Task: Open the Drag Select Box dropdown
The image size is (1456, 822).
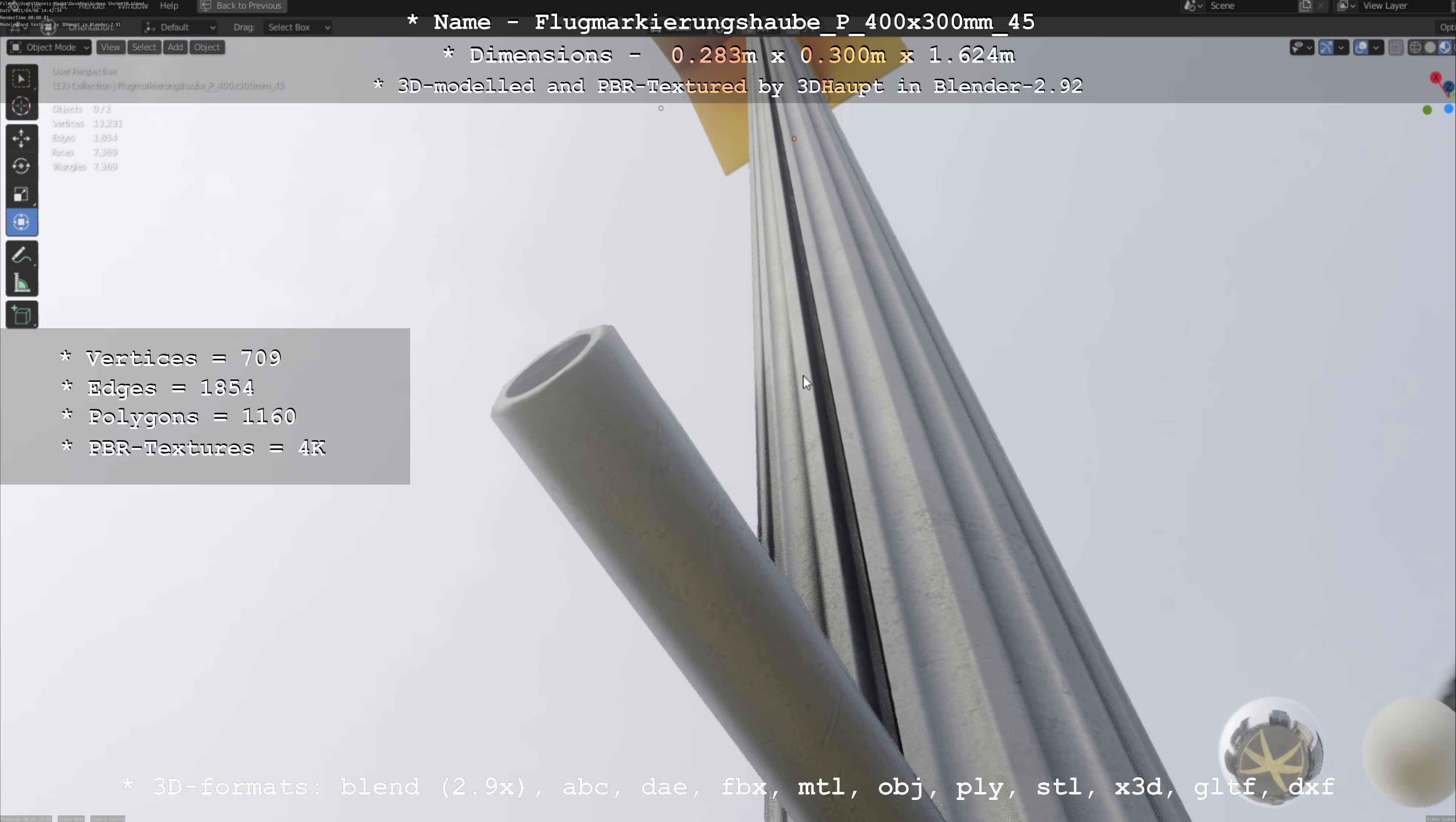Action: 298,27
